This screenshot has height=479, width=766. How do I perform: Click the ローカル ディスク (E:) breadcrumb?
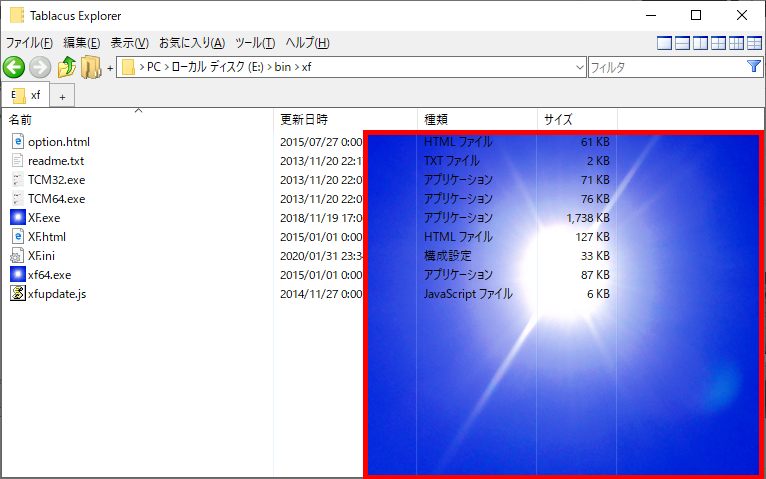[217, 67]
